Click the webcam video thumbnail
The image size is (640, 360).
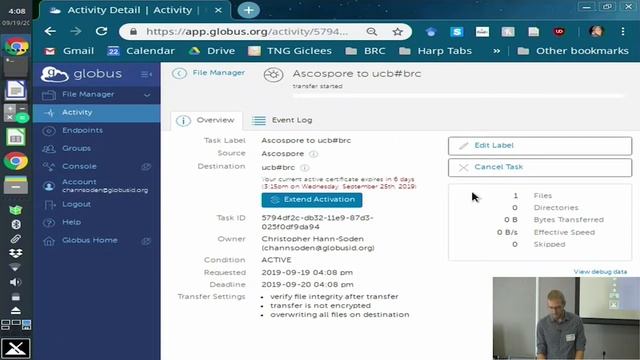566,318
